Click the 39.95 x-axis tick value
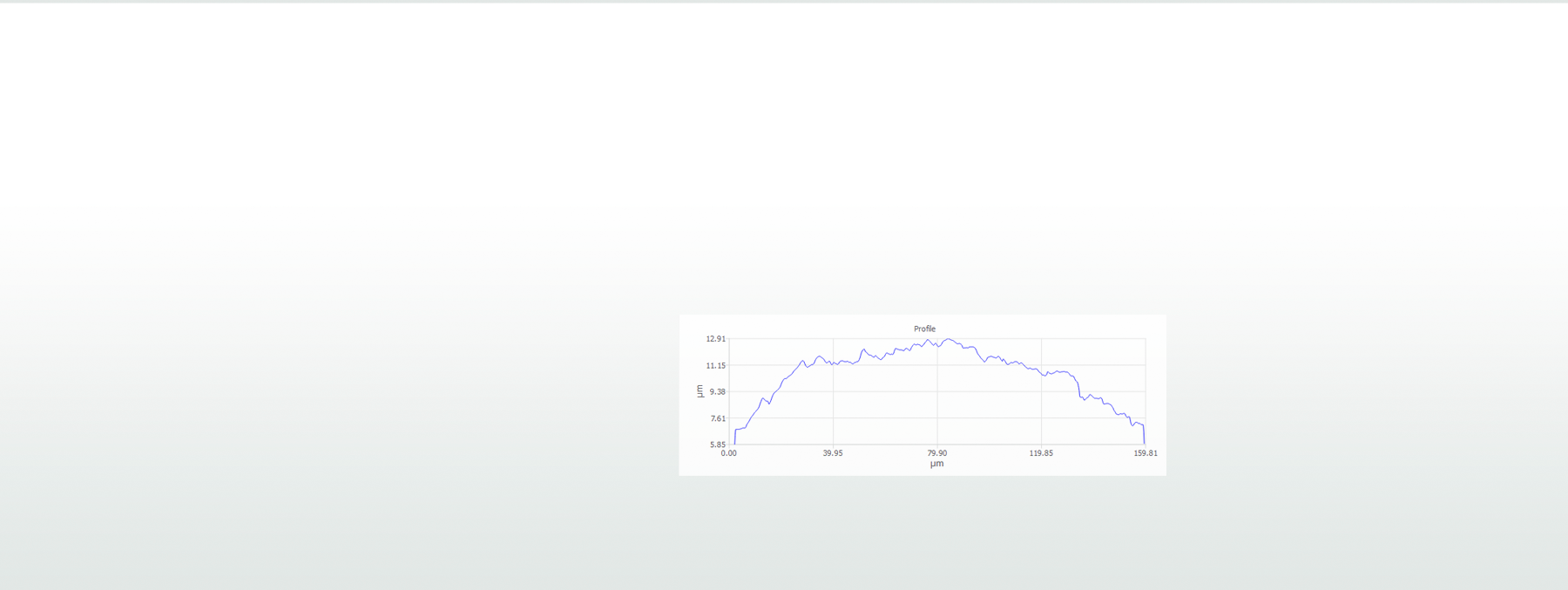 pos(833,453)
